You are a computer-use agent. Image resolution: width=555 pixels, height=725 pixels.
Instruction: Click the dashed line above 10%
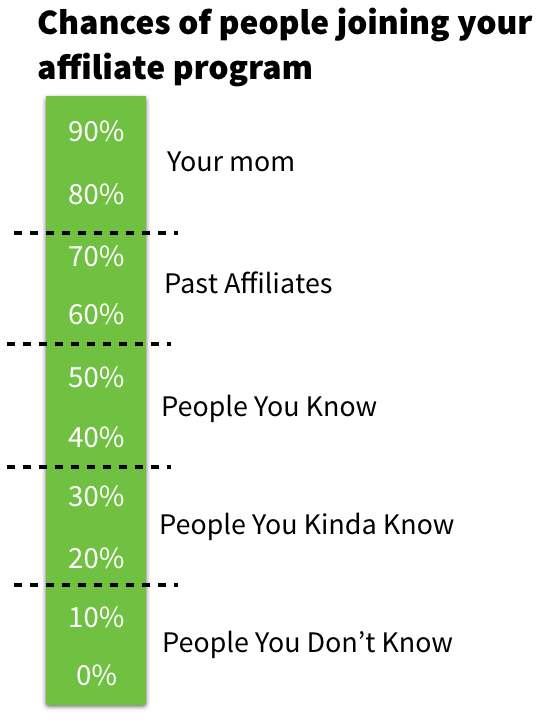pos(96,585)
